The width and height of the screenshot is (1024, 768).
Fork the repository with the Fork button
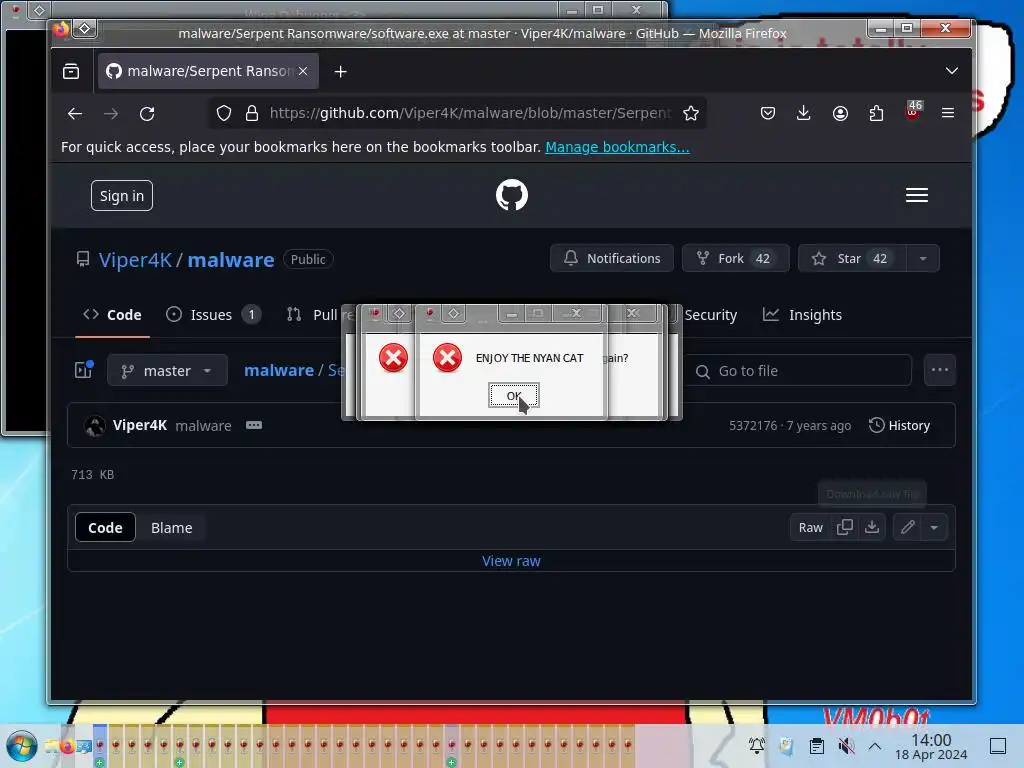(735, 259)
